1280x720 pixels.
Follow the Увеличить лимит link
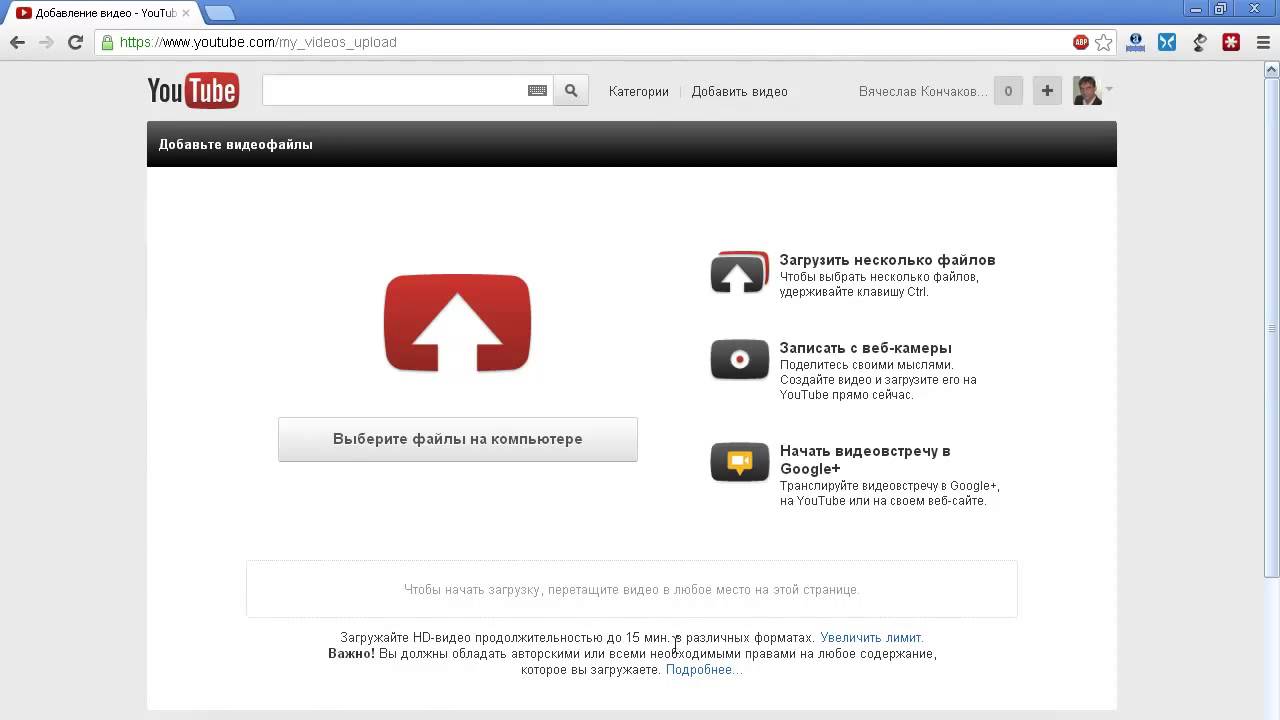[x=871, y=637]
